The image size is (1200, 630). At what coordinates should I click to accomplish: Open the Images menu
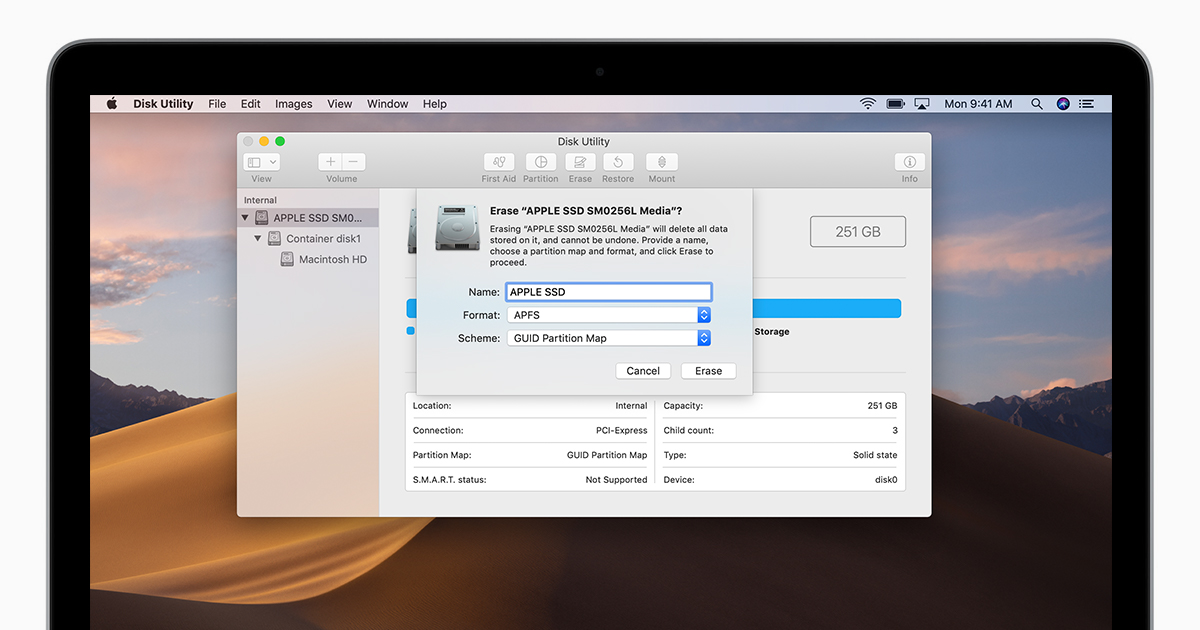(293, 104)
